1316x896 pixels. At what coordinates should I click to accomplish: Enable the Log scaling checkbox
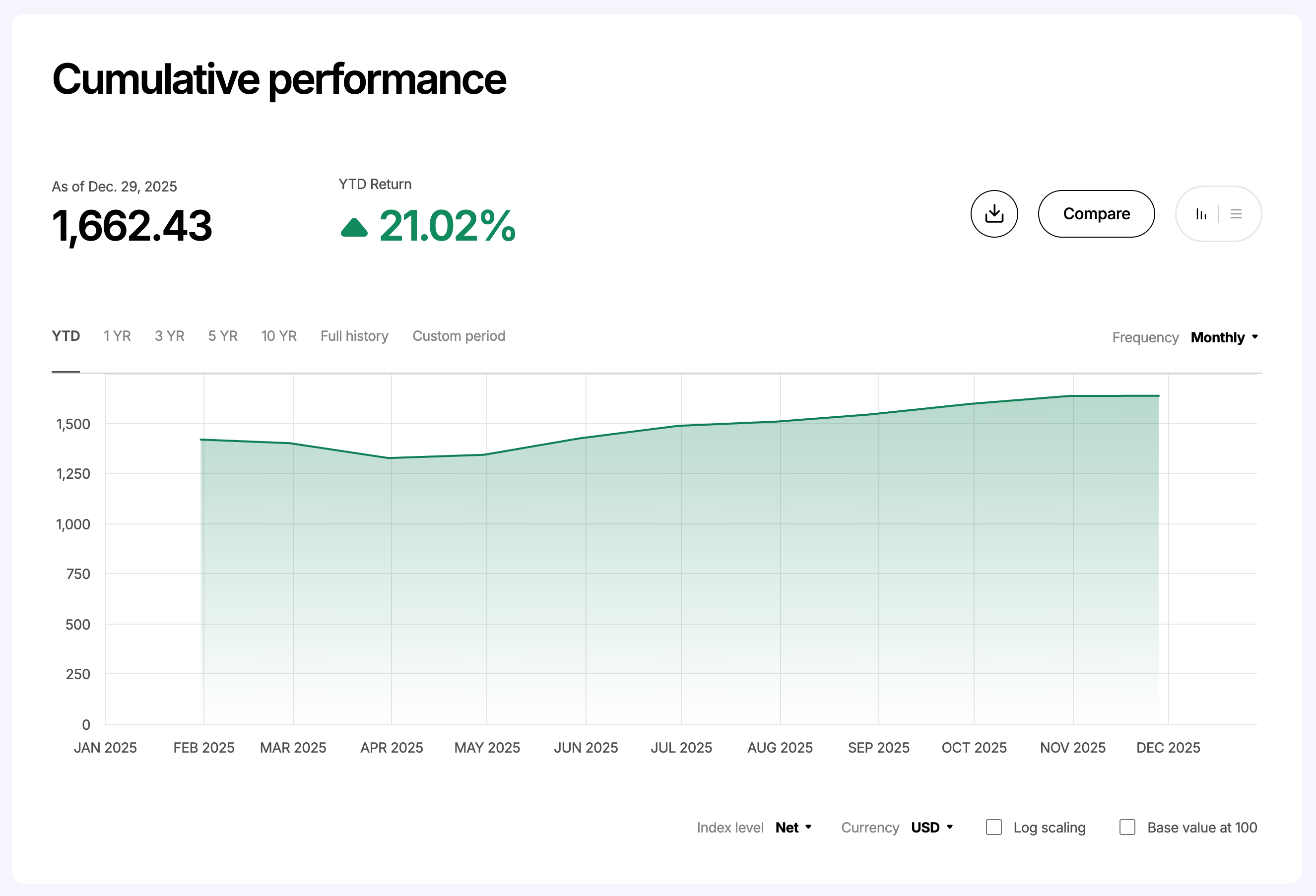(x=994, y=827)
